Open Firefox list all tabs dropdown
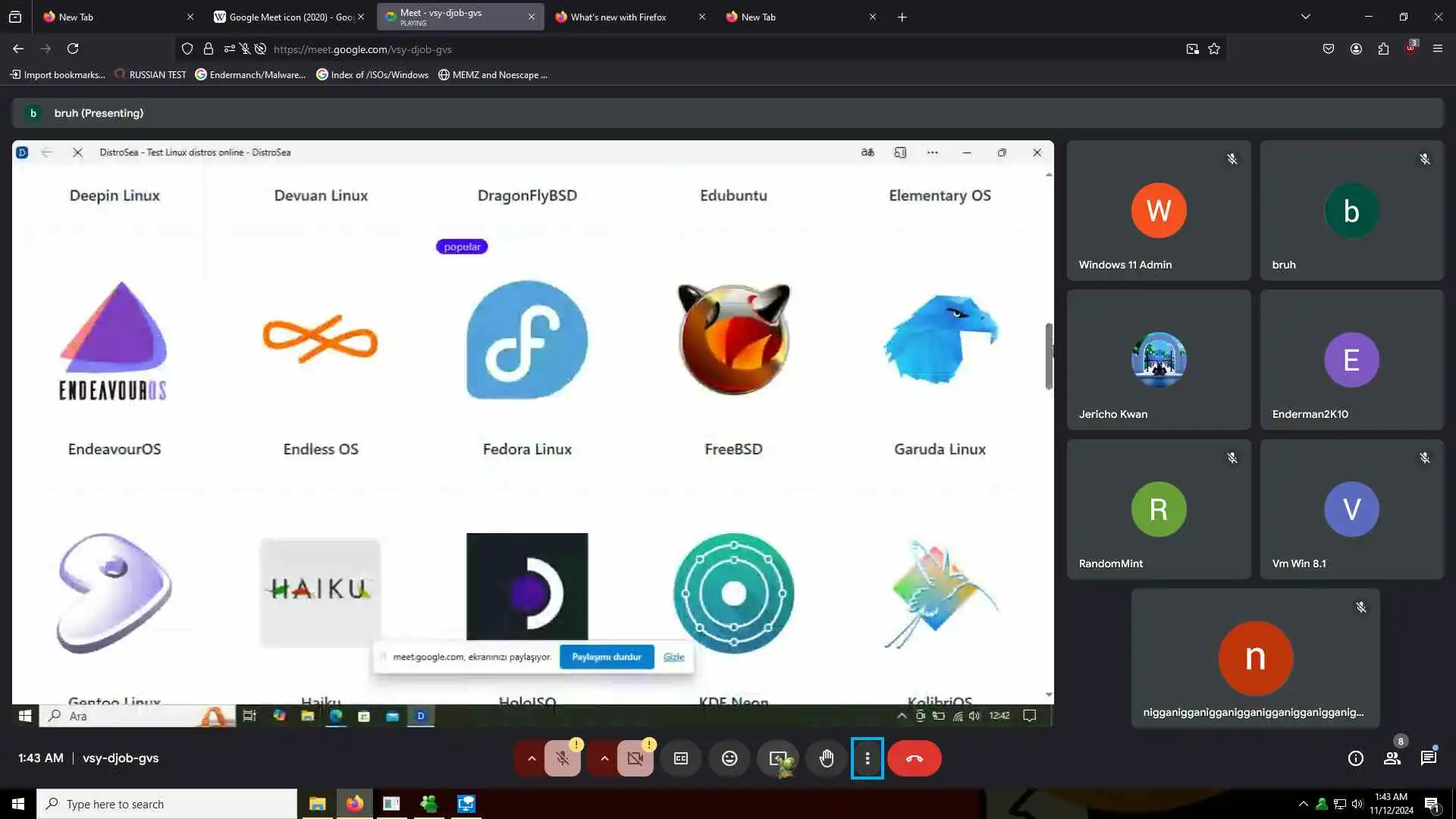 click(1306, 17)
